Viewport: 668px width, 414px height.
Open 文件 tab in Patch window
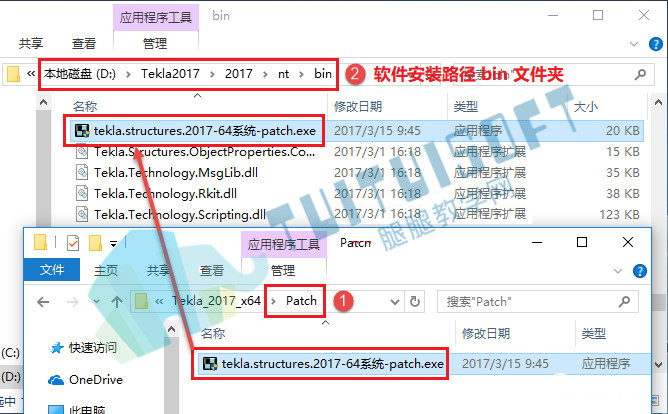point(52,270)
